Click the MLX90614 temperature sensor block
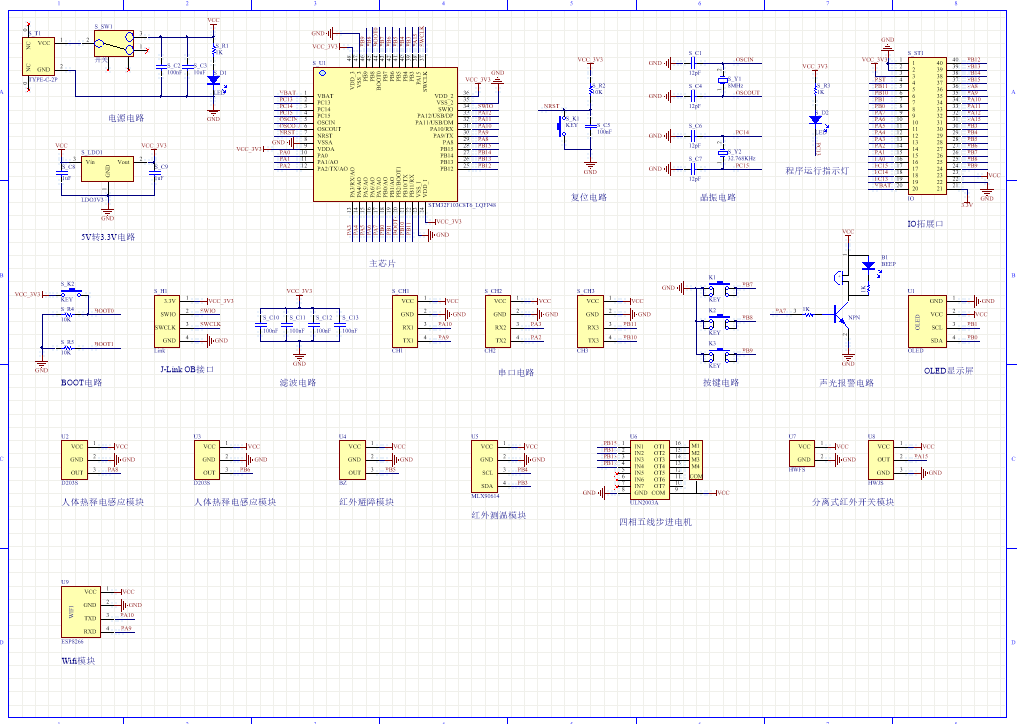 pos(486,466)
